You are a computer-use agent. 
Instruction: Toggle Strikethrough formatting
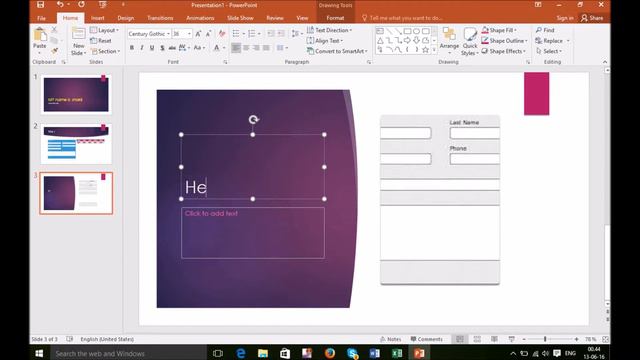pos(172,48)
